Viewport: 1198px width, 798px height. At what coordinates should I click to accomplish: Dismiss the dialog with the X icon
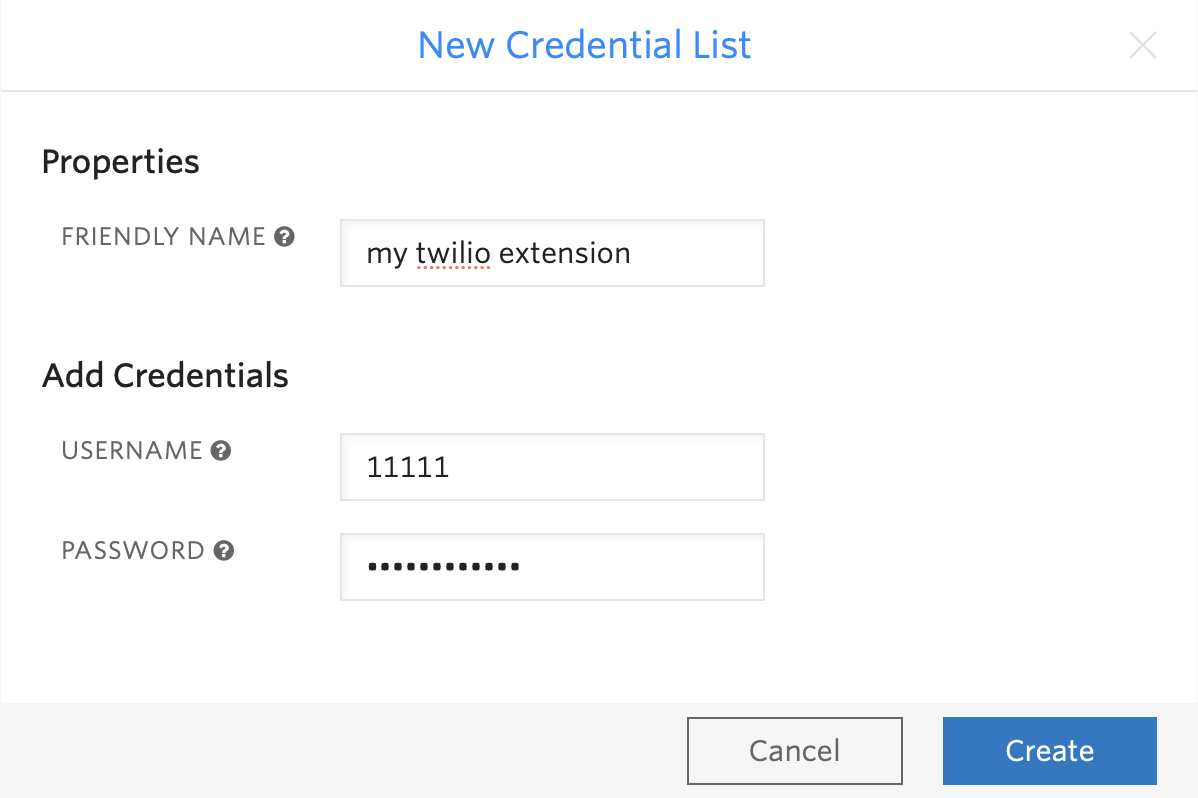1142,45
